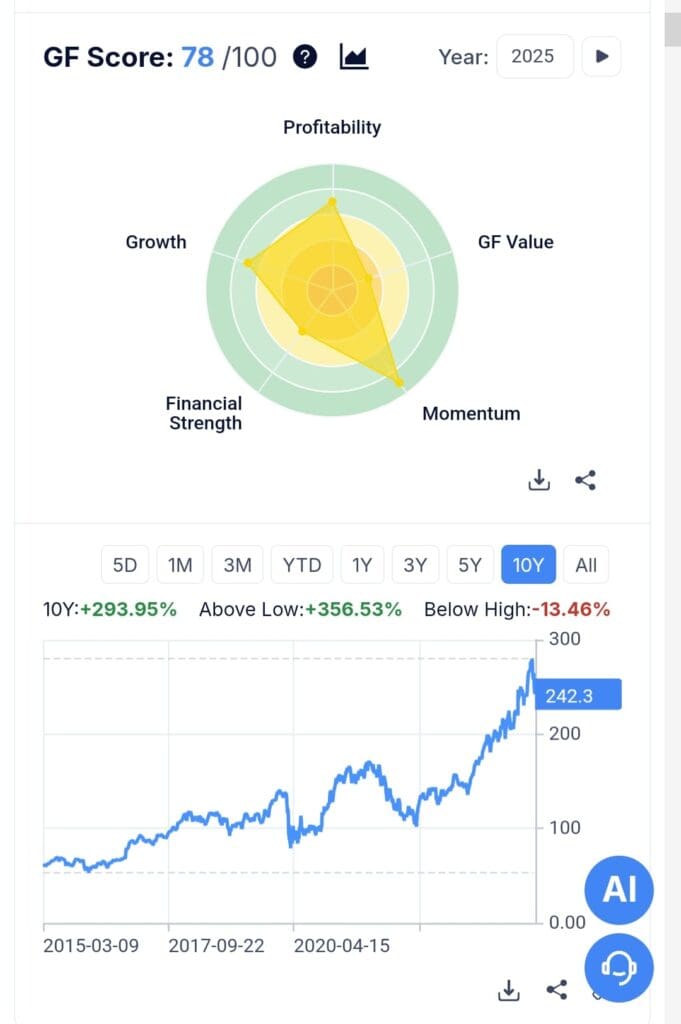Advance to the next year
This screenshot has height=1024, width=681.
tap(601, 56)
